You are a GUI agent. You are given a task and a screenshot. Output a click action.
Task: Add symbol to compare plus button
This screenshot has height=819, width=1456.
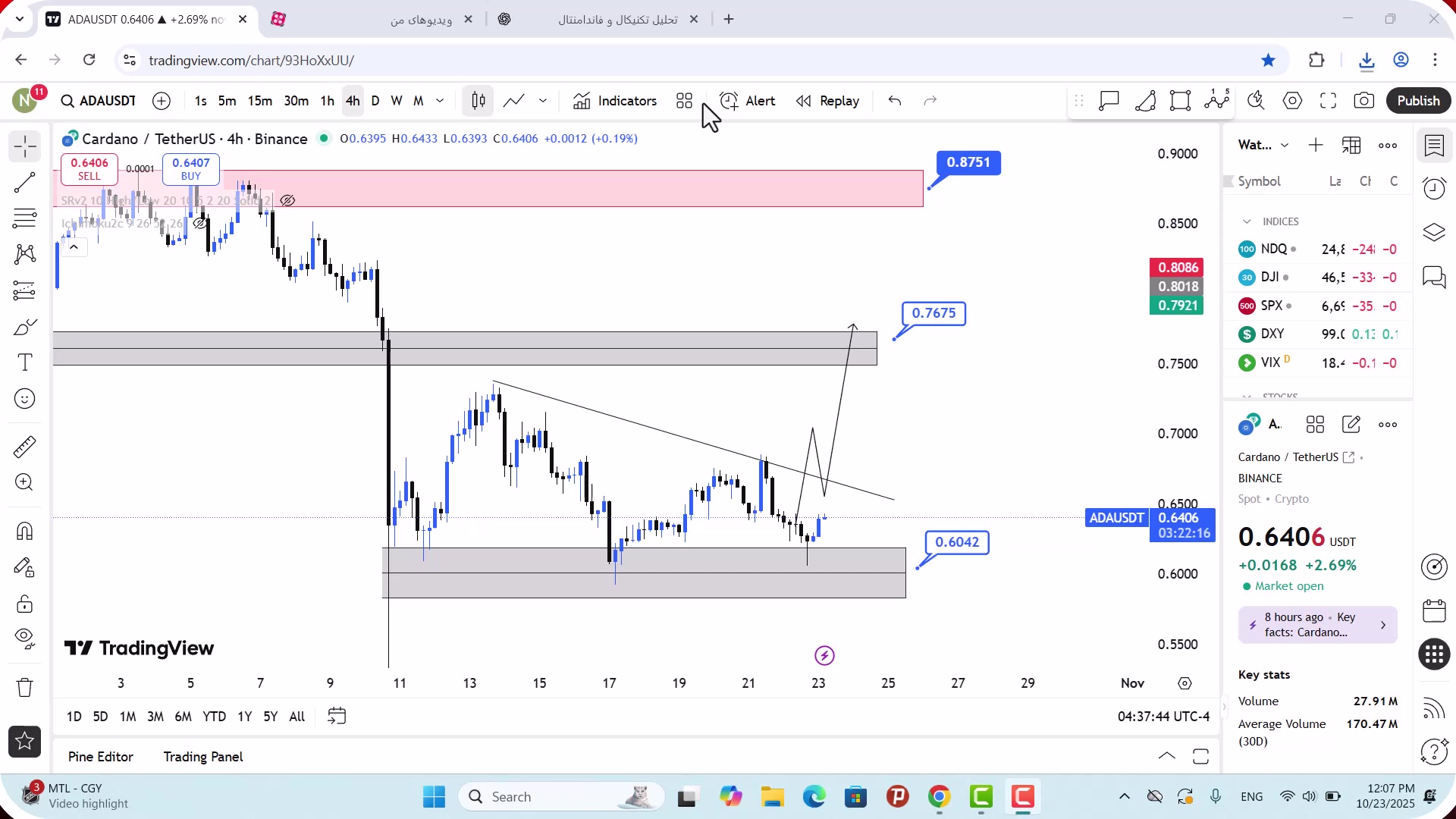point(162,101)
